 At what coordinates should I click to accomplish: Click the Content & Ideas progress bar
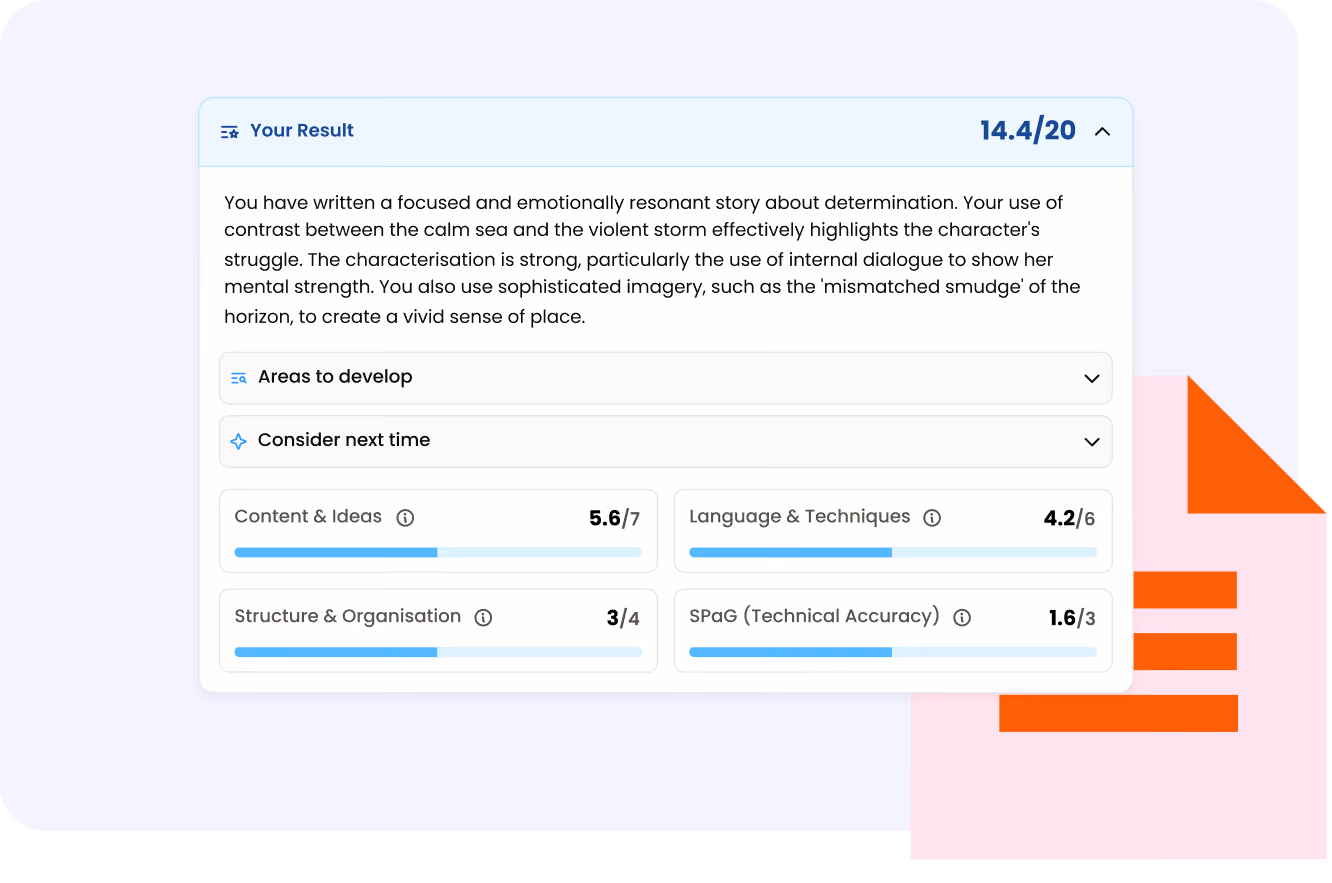click(438, 552)
